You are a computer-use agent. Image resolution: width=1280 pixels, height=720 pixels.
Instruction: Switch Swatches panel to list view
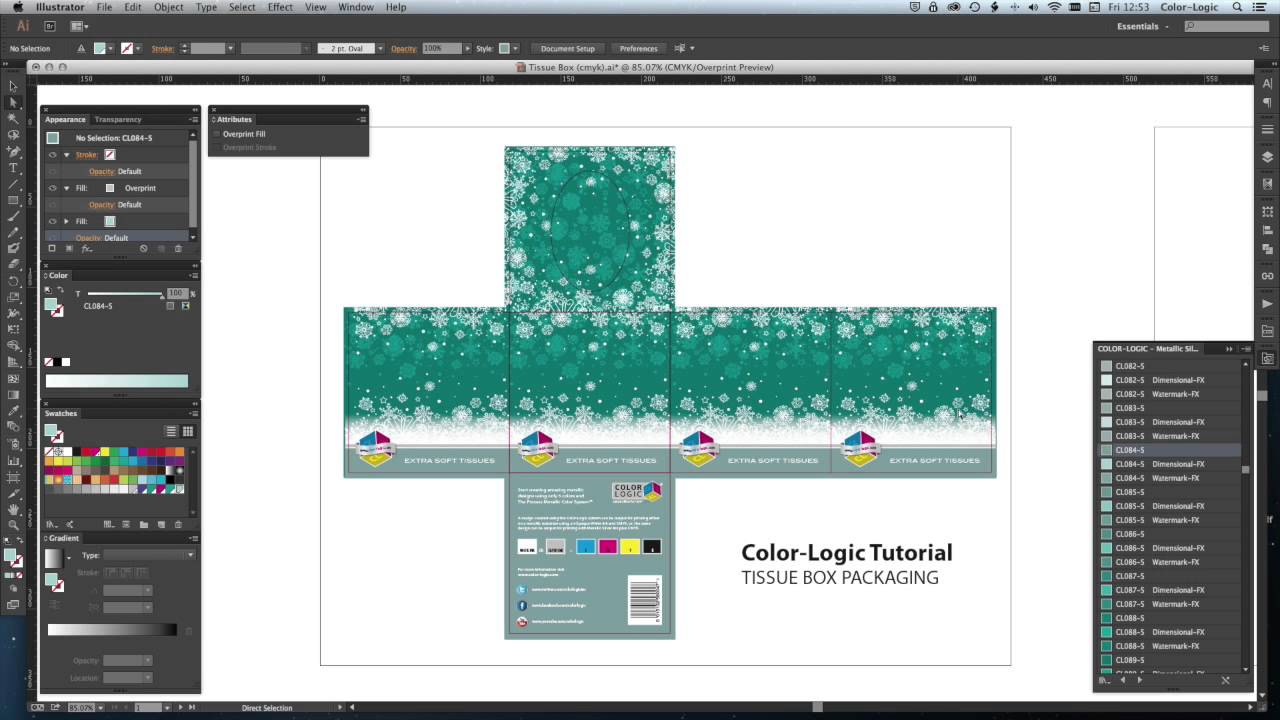(171, 431)
